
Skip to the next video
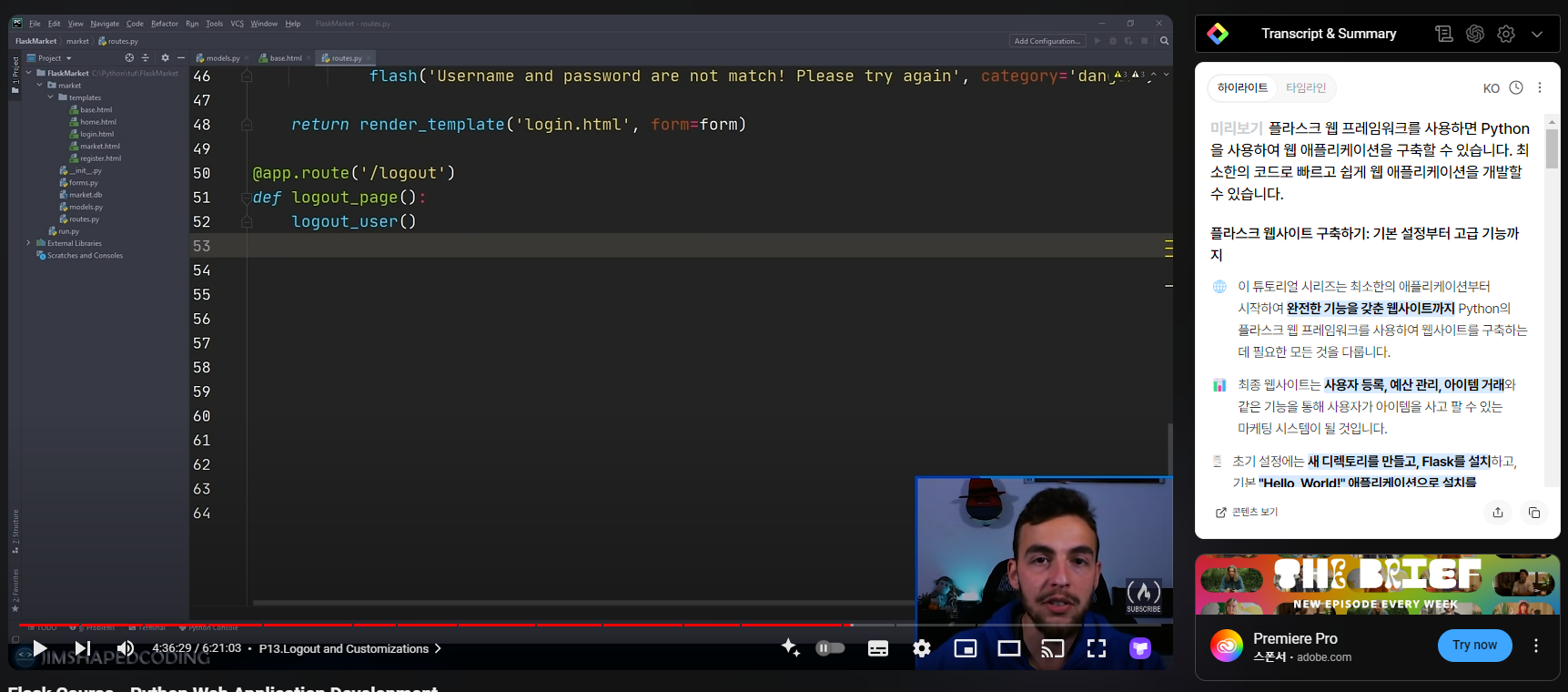[82, 648]
